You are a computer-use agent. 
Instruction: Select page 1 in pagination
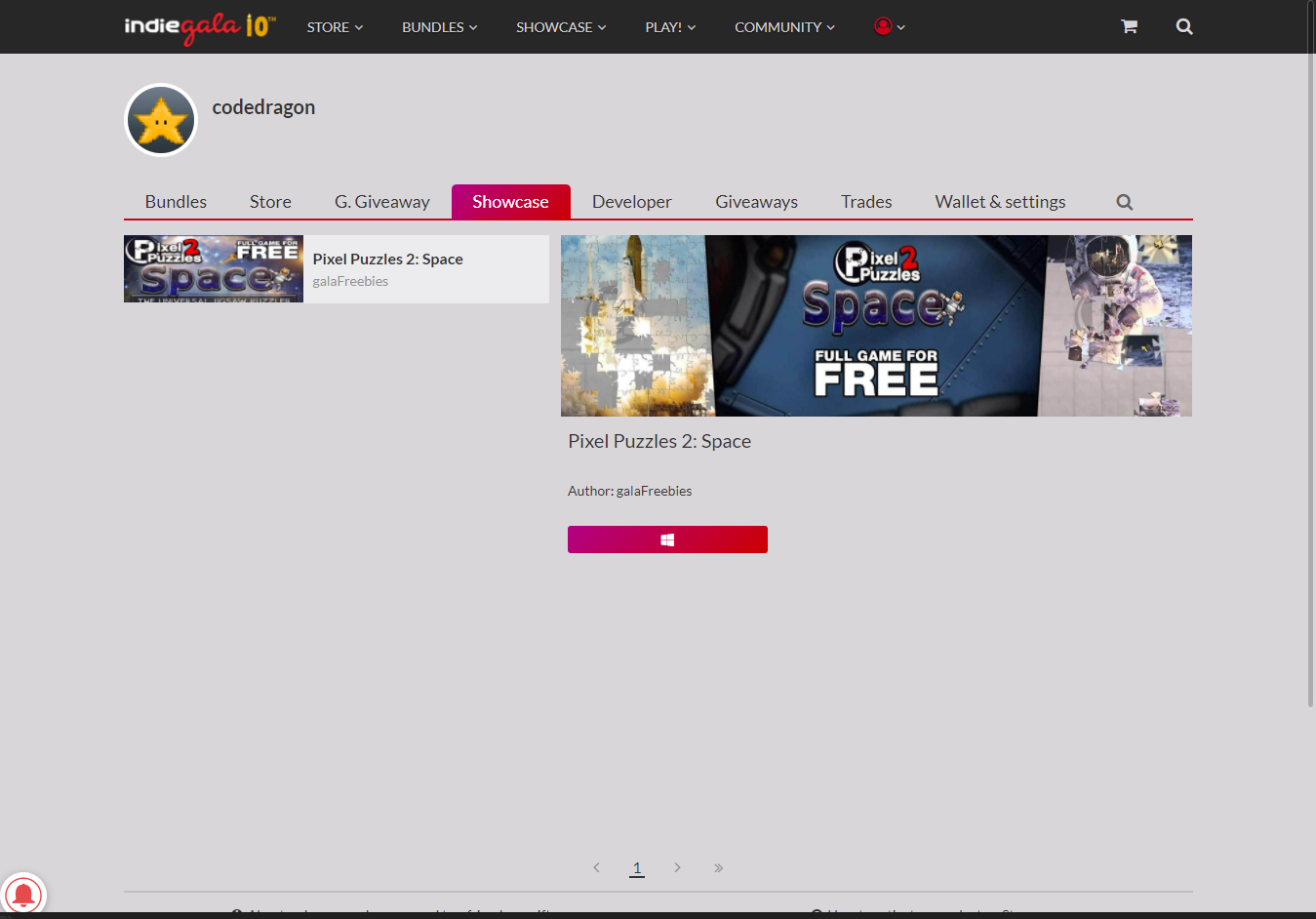(x=637, y=867)
